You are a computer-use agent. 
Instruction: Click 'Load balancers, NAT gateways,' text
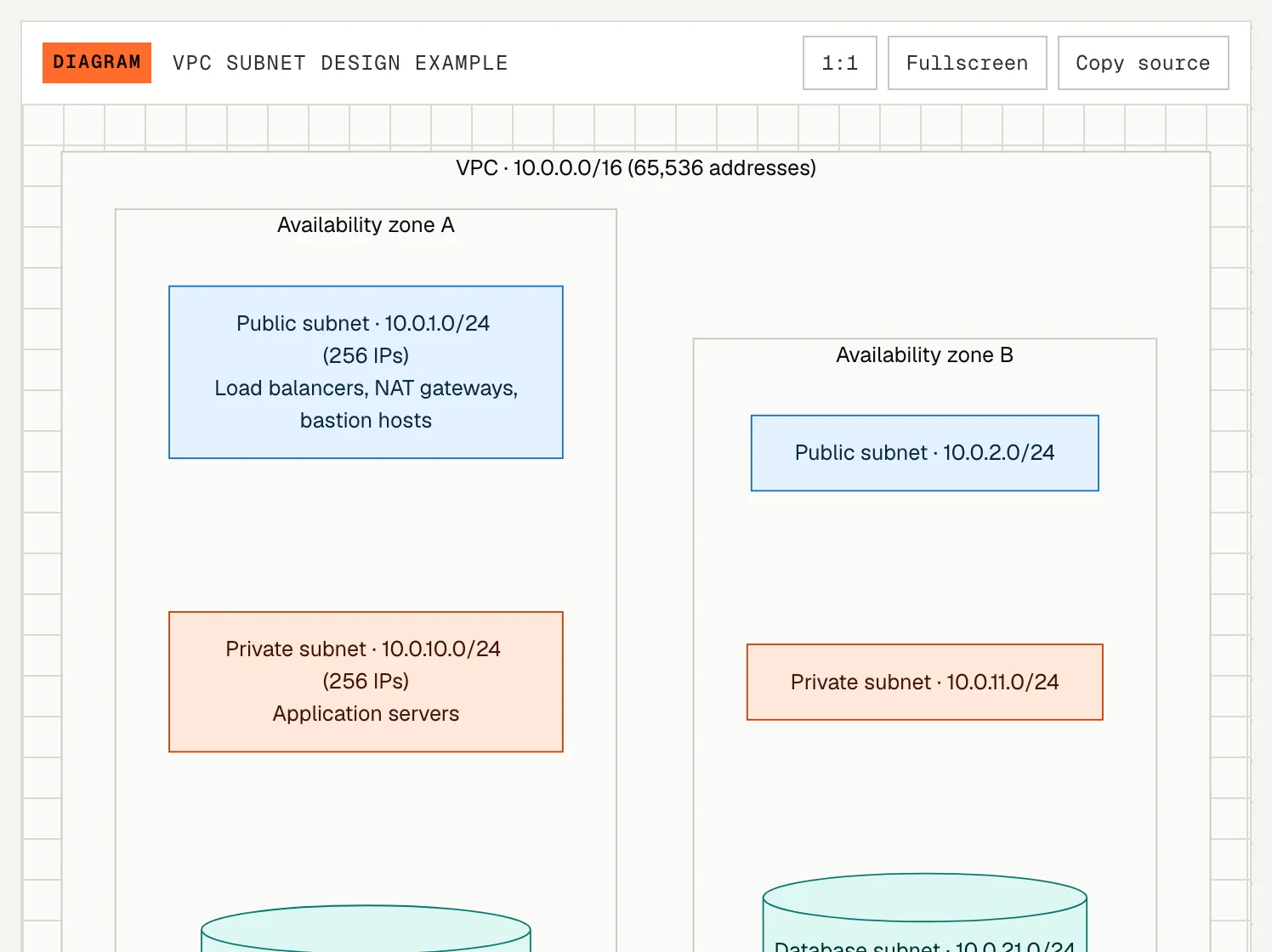coord(366,388)
